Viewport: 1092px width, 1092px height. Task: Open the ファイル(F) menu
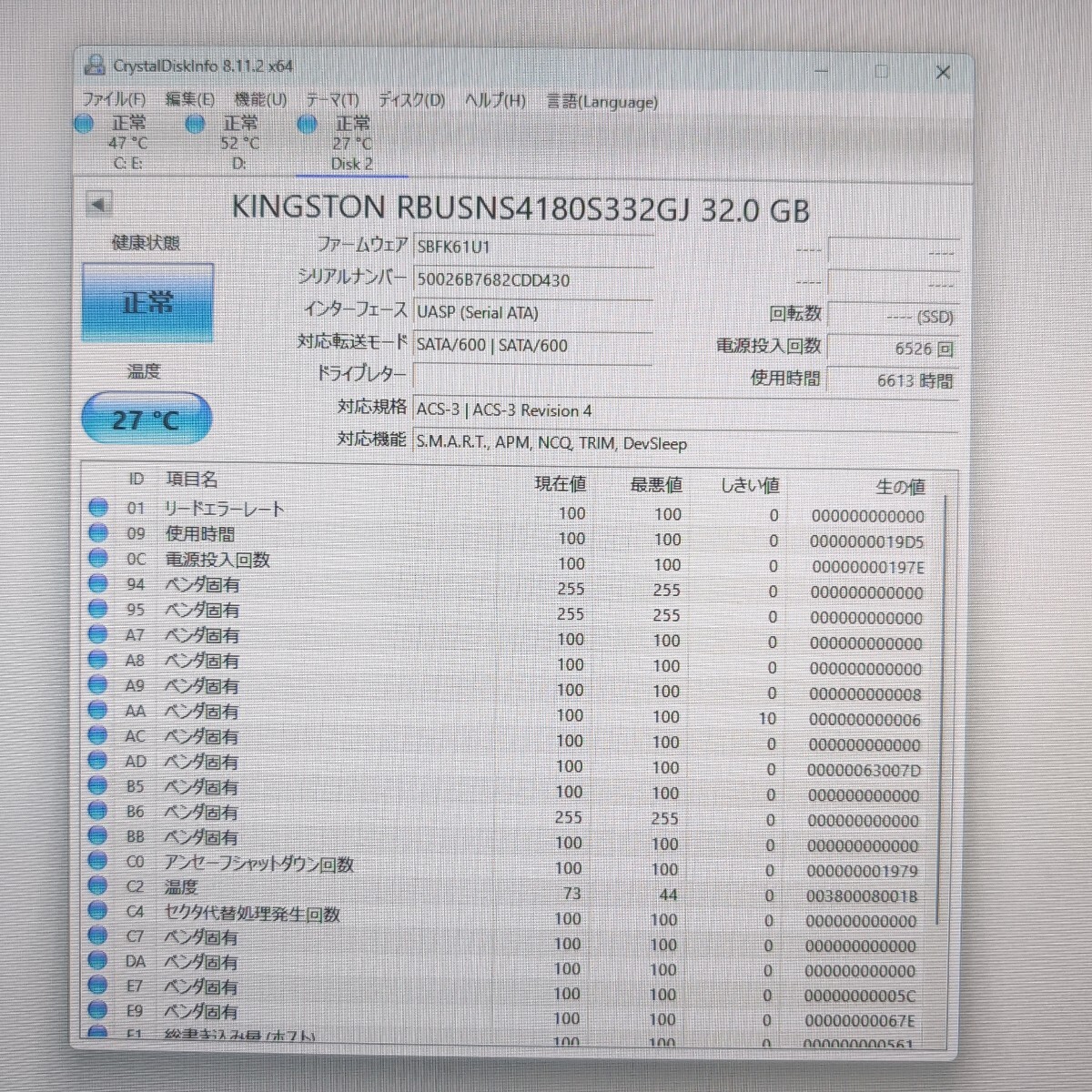coord(114,100)
